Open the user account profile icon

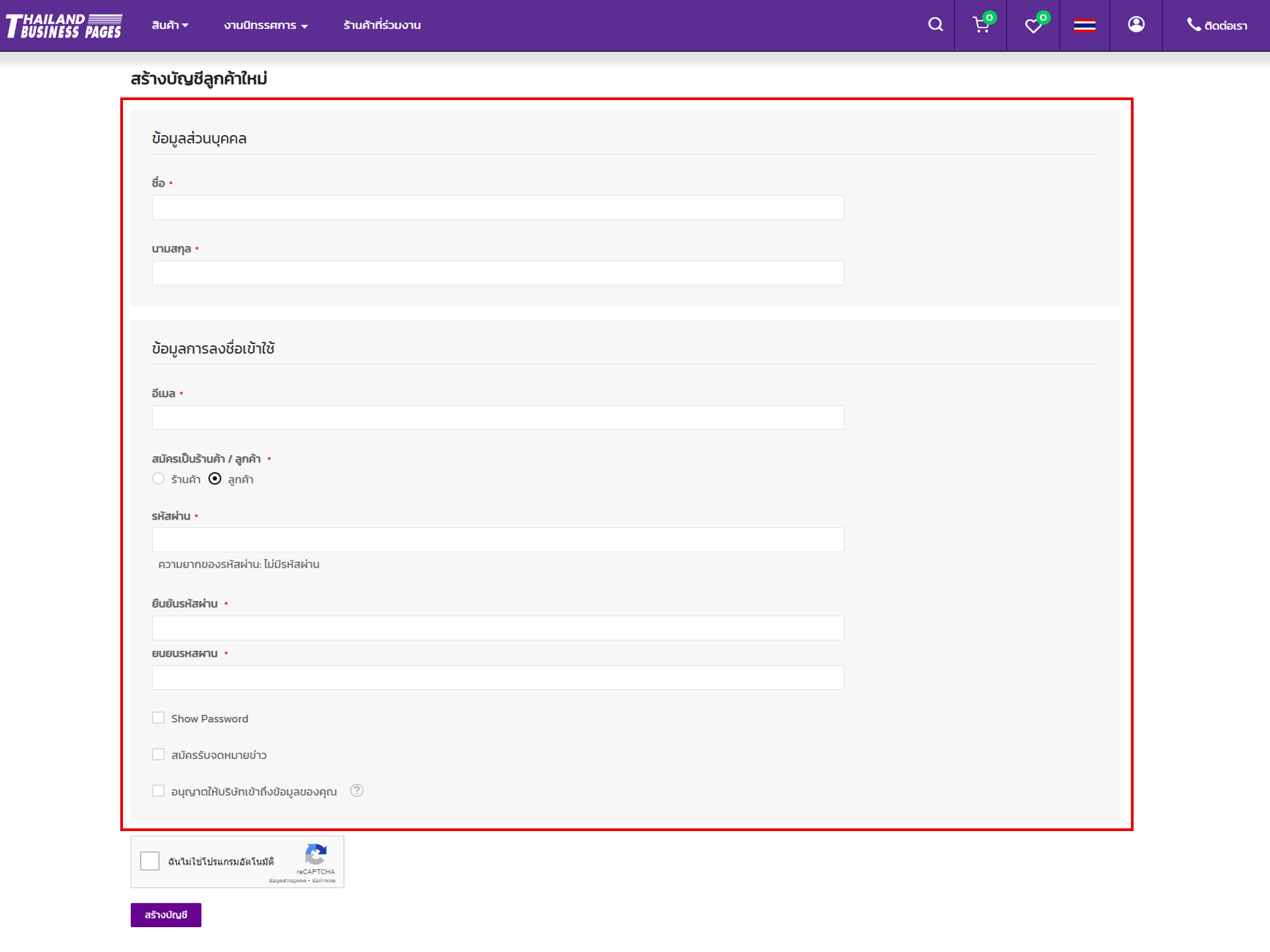pos(1136,25)
